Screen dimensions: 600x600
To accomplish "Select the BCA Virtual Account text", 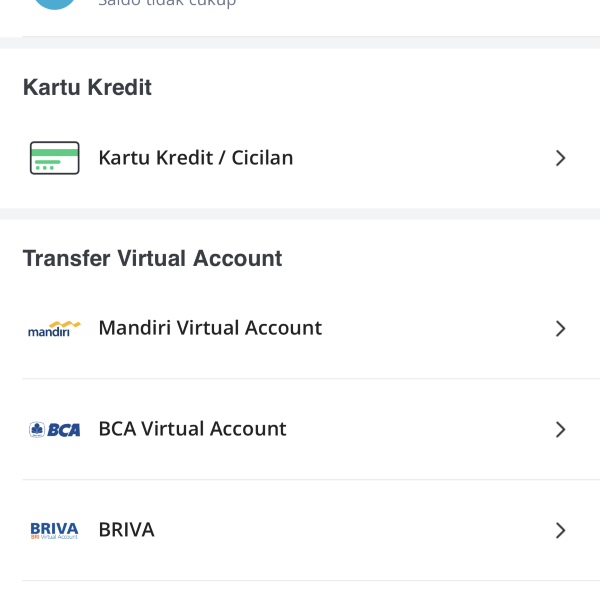I will click(x=192, y=429).
